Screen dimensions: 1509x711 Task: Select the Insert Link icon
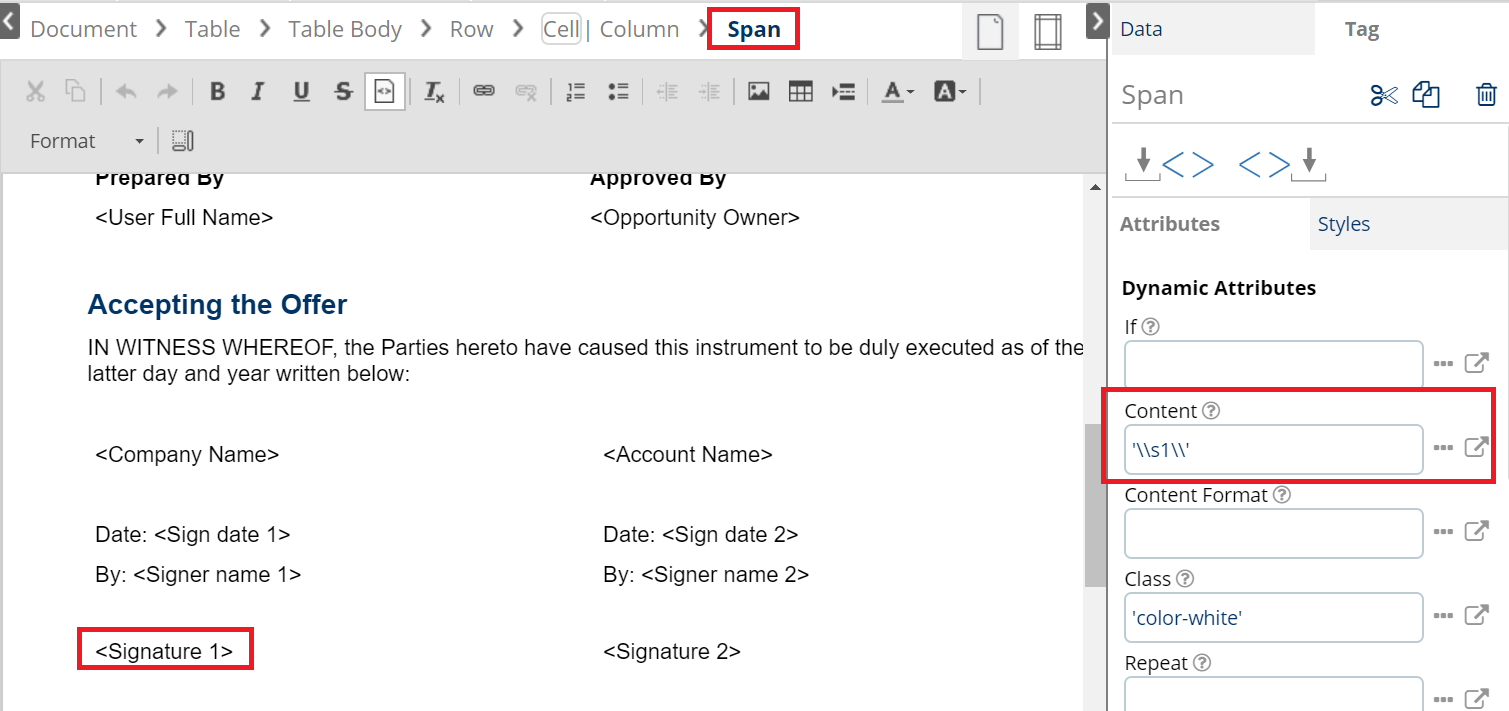tap(484, 91)
